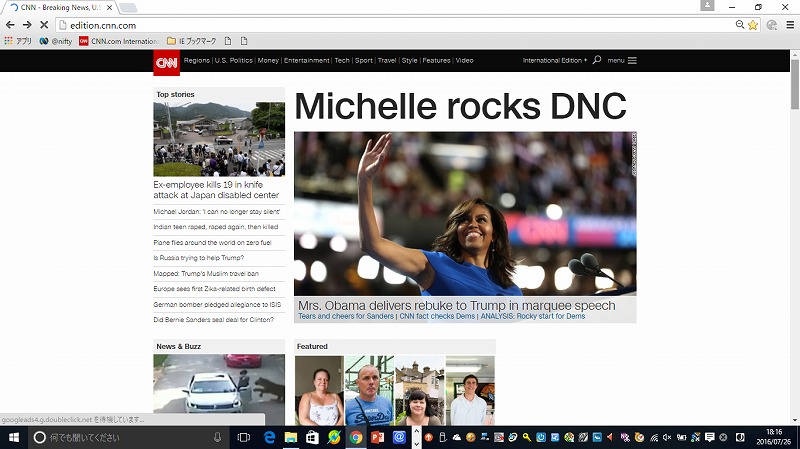Open German bomber pledged allegiance story
800x449 pixels.
click(217, 304)
